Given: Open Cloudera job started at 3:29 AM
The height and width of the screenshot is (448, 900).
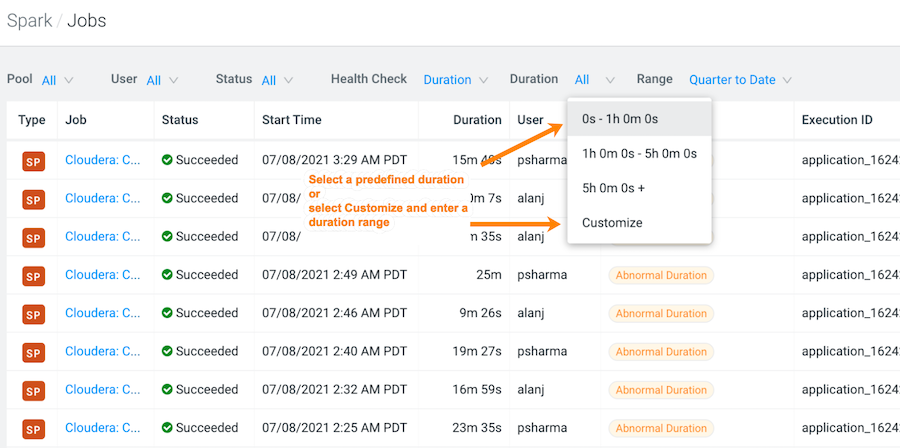Looking at the screenshot, I should point(103,160).
